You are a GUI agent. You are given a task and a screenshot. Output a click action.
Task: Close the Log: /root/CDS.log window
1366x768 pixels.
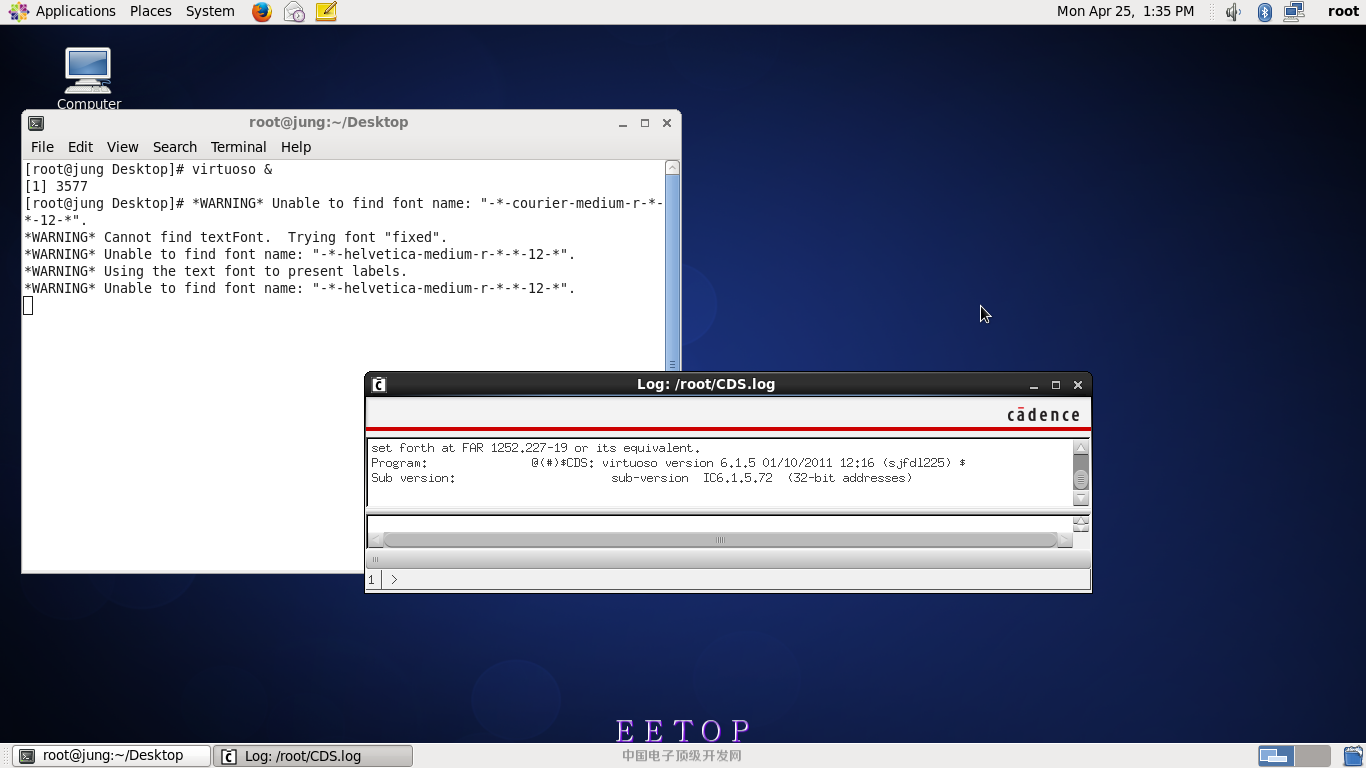[x=1078, y=385]
